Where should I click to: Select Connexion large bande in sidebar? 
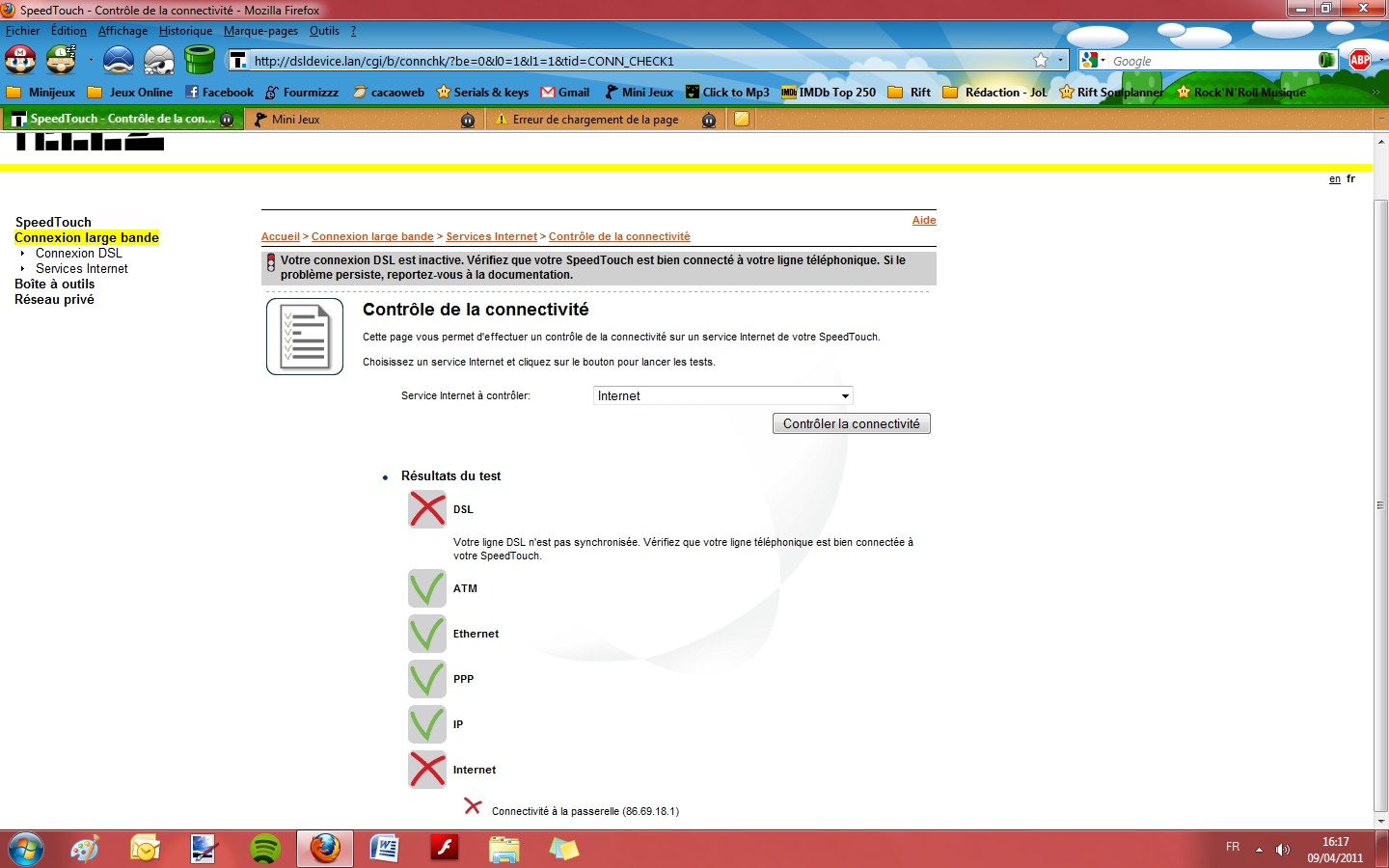(x=87, y=237)
